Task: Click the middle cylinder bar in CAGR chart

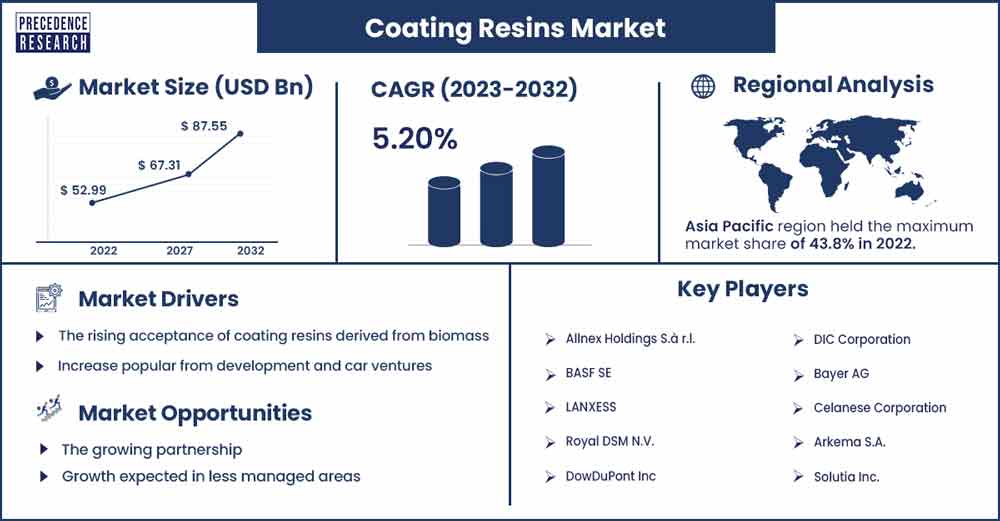Action: [x=496, y=204]
